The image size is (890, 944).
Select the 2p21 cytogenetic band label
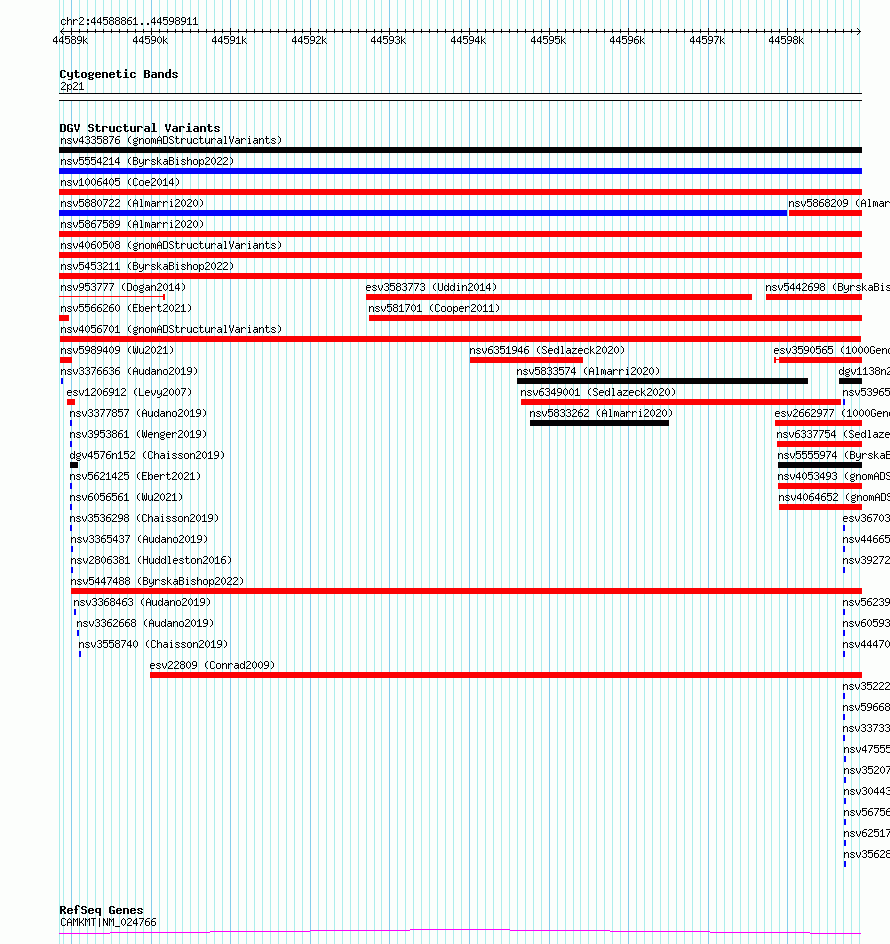coord(72,87)
